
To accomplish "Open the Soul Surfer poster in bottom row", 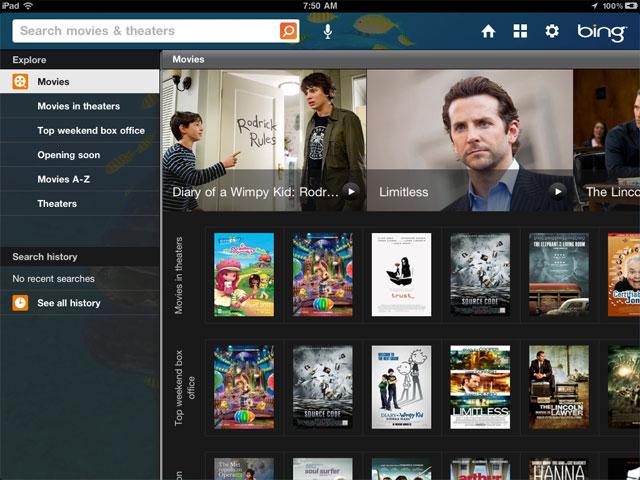I will click(x=322, y=469).
